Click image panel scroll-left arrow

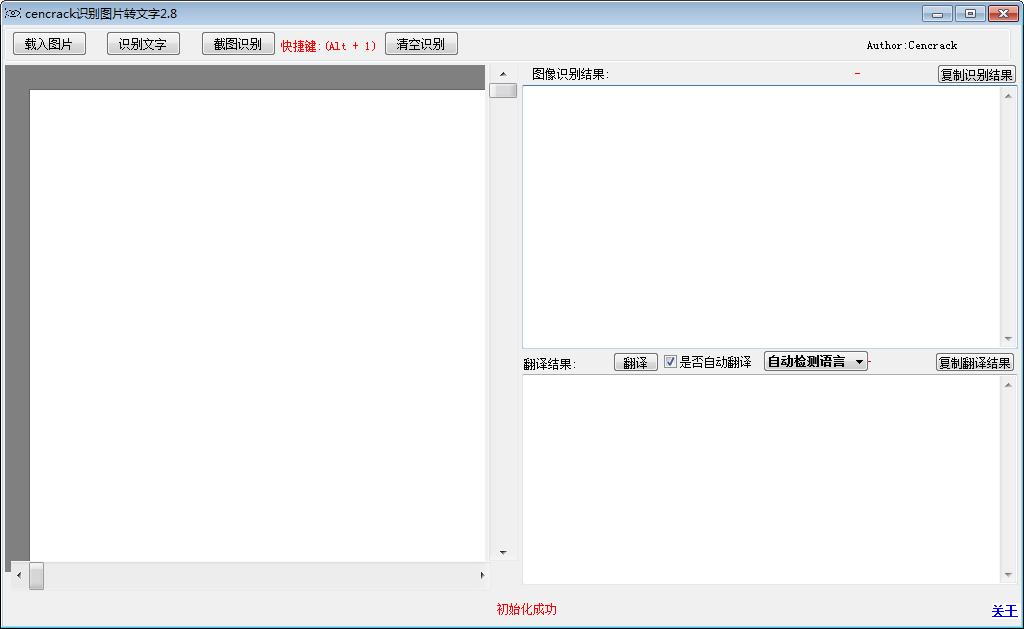point(19,575)
